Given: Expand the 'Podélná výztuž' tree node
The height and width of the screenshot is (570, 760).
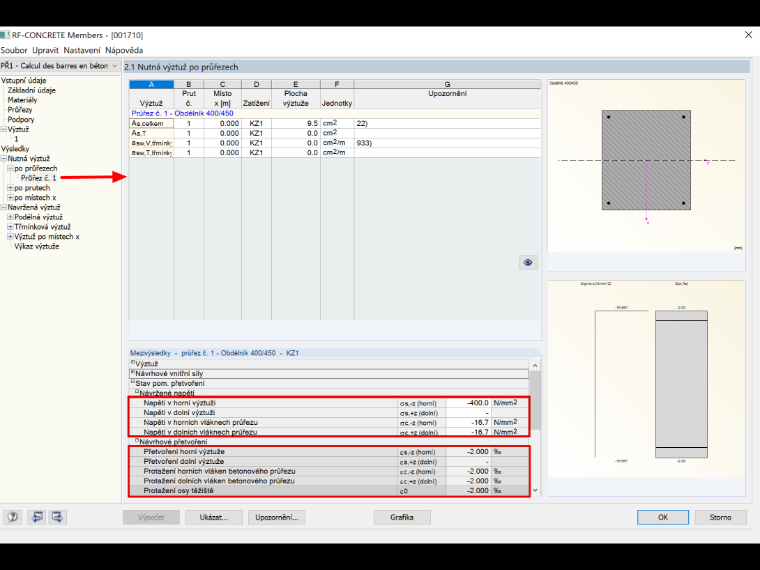Looking at the screenshot, I should (x=10, y=217).
